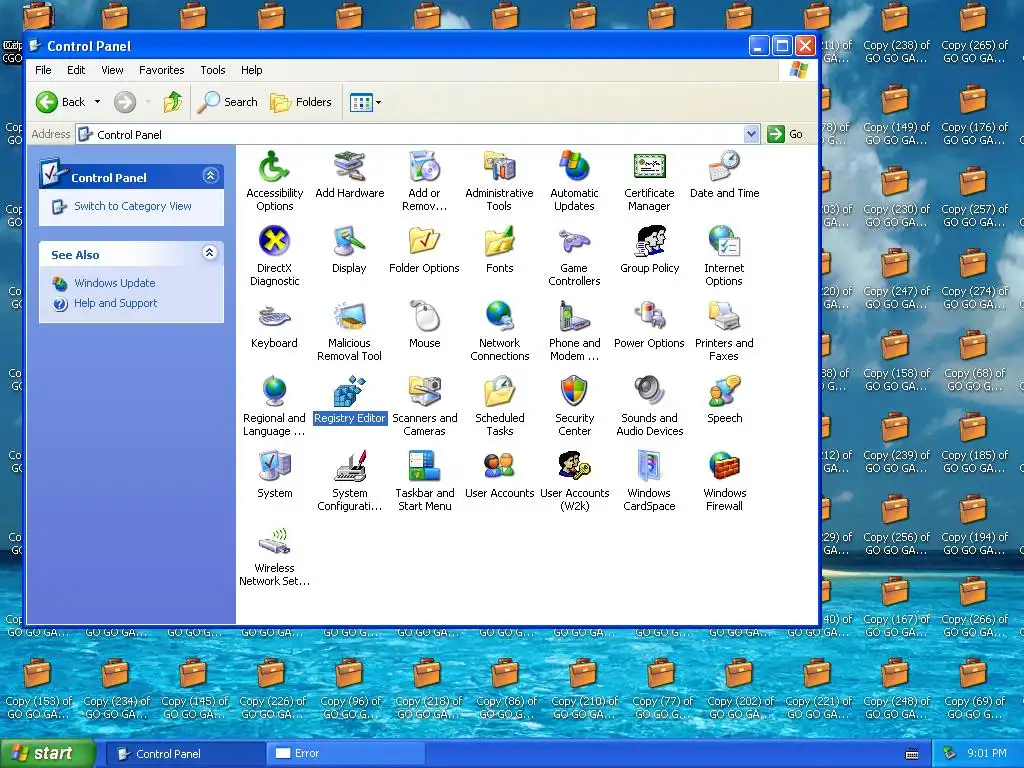Open Help and Support link
Screen dimensions: 1024x768
tap(116, 303)
